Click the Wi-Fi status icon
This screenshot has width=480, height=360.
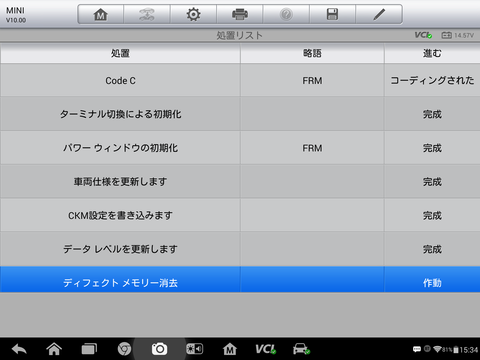coord(437,349)
